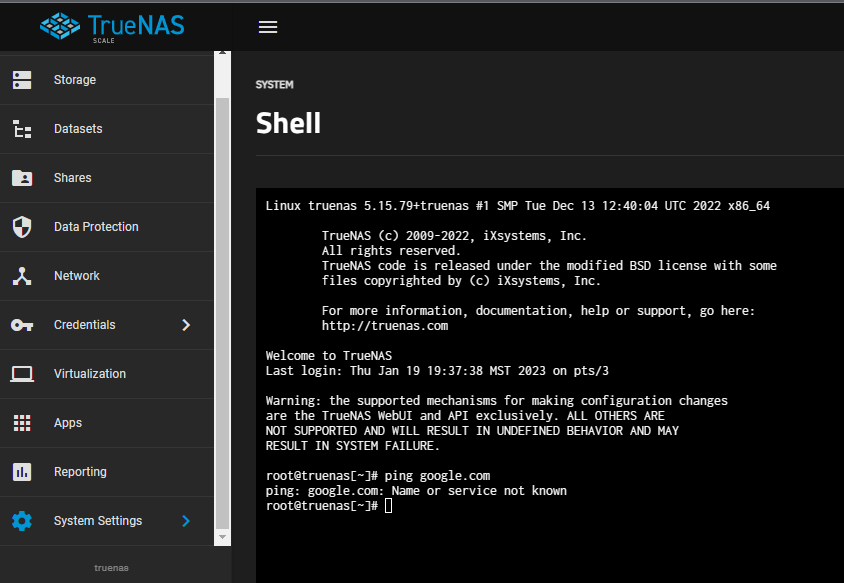Click the sidebar scrollbar down arrow

point(222,537)
